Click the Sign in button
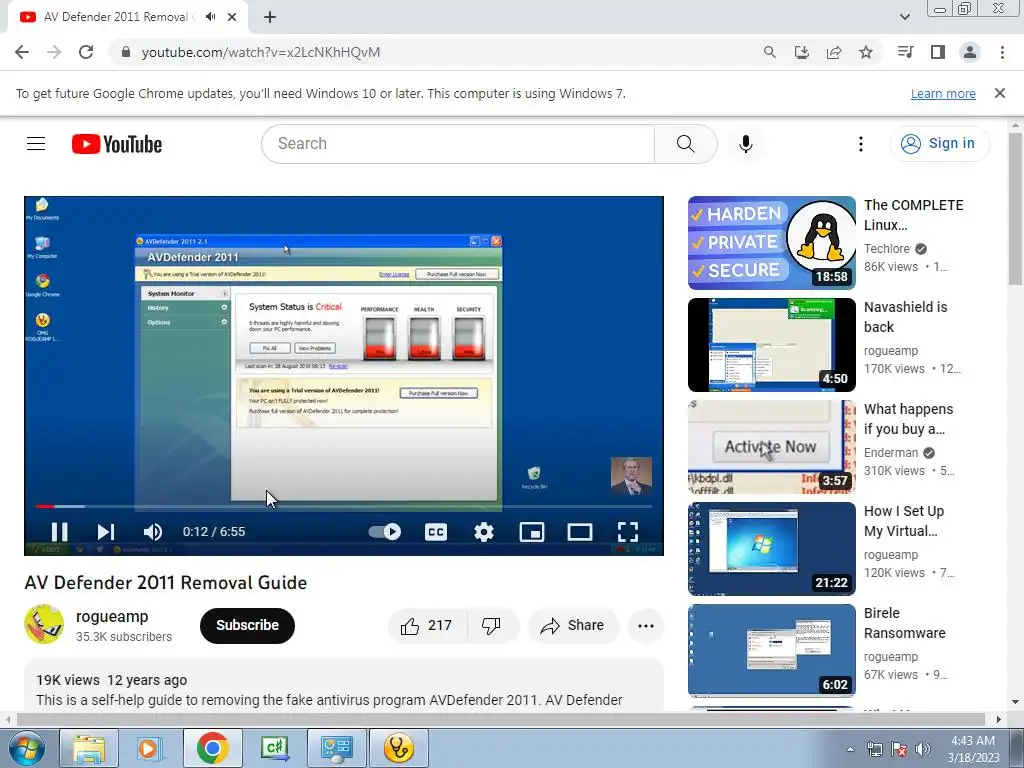 pos(939,144)
